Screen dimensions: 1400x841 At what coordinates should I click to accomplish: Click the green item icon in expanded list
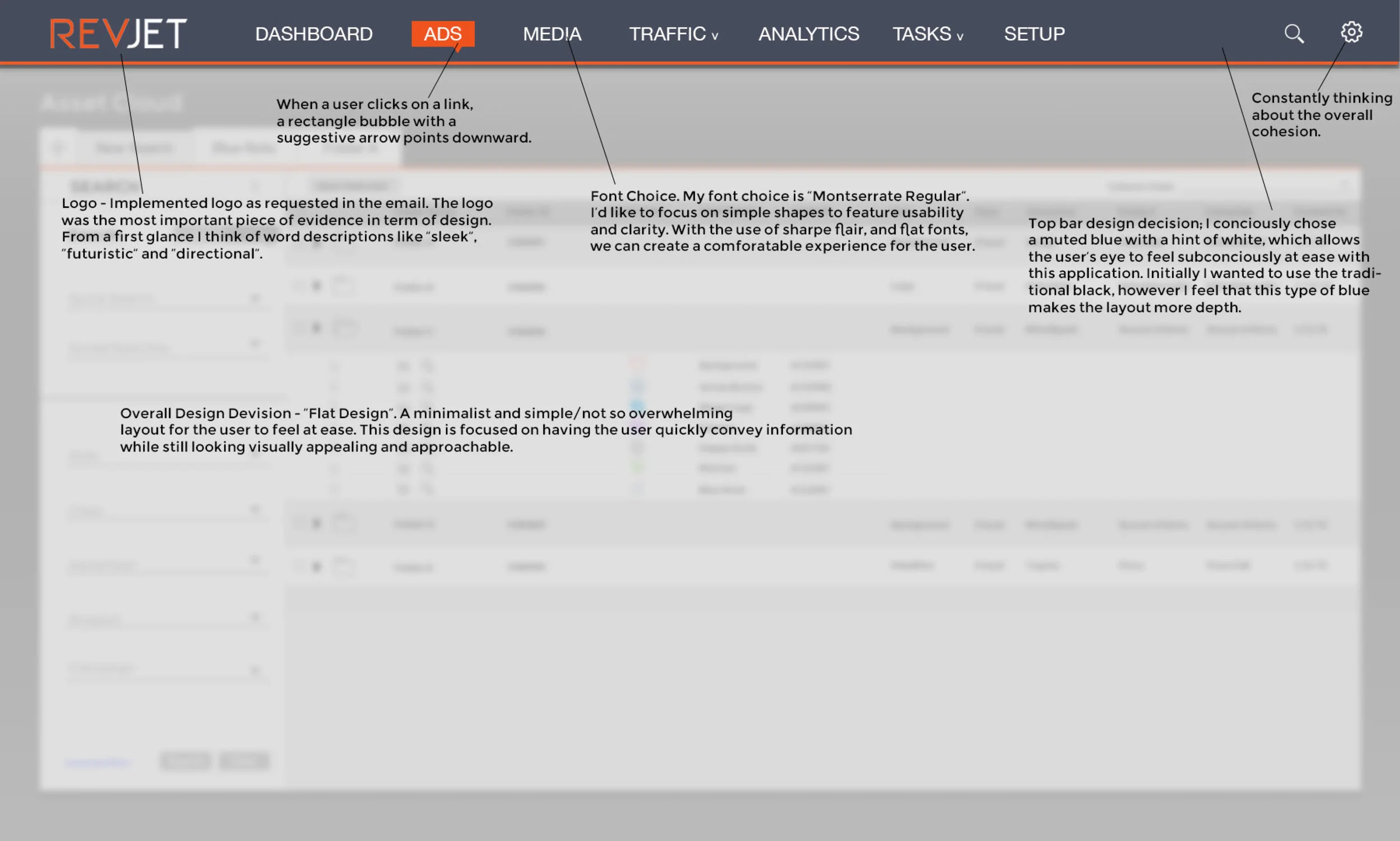coord(638,467)
